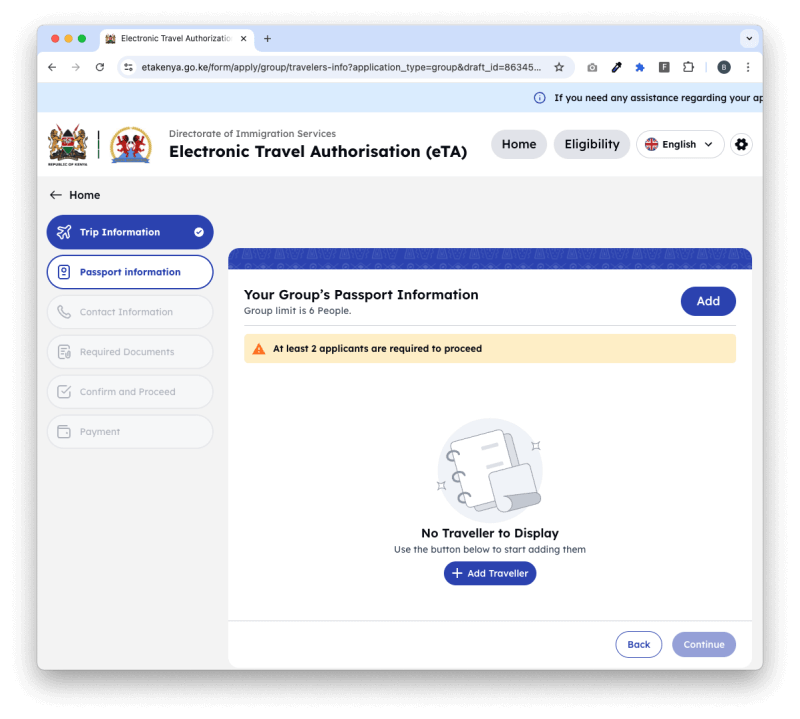Select the Passport information step

point(130,272)
